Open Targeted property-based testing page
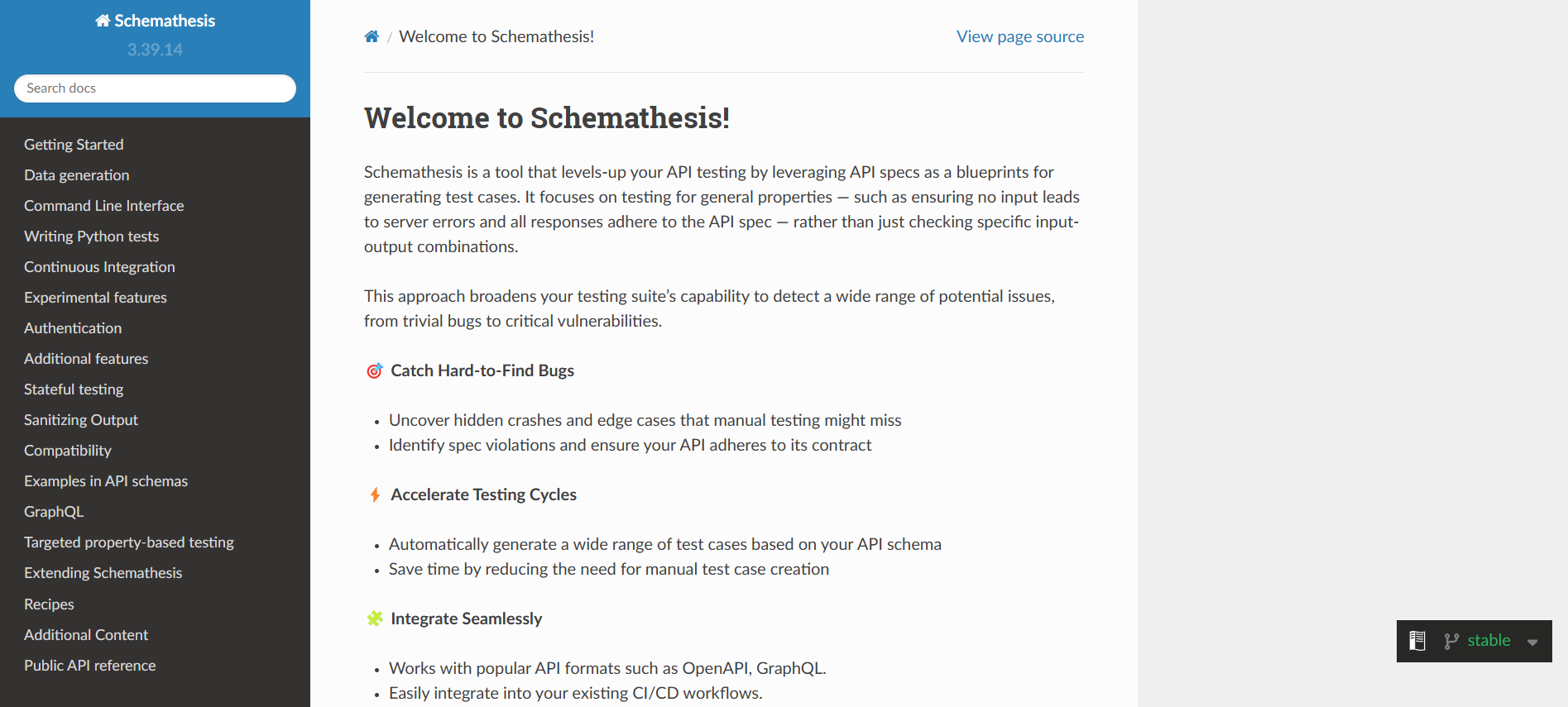This screenshot has height=707, width=1568. click(128, 542)
